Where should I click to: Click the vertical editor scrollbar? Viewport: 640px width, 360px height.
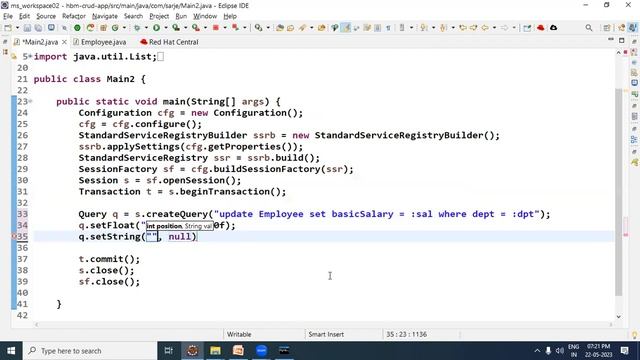619,192
